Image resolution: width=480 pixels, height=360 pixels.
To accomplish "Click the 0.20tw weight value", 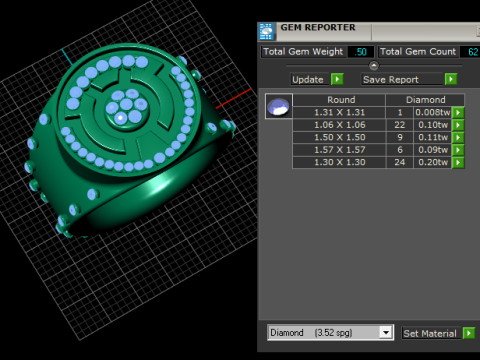I will click(433, 162).
